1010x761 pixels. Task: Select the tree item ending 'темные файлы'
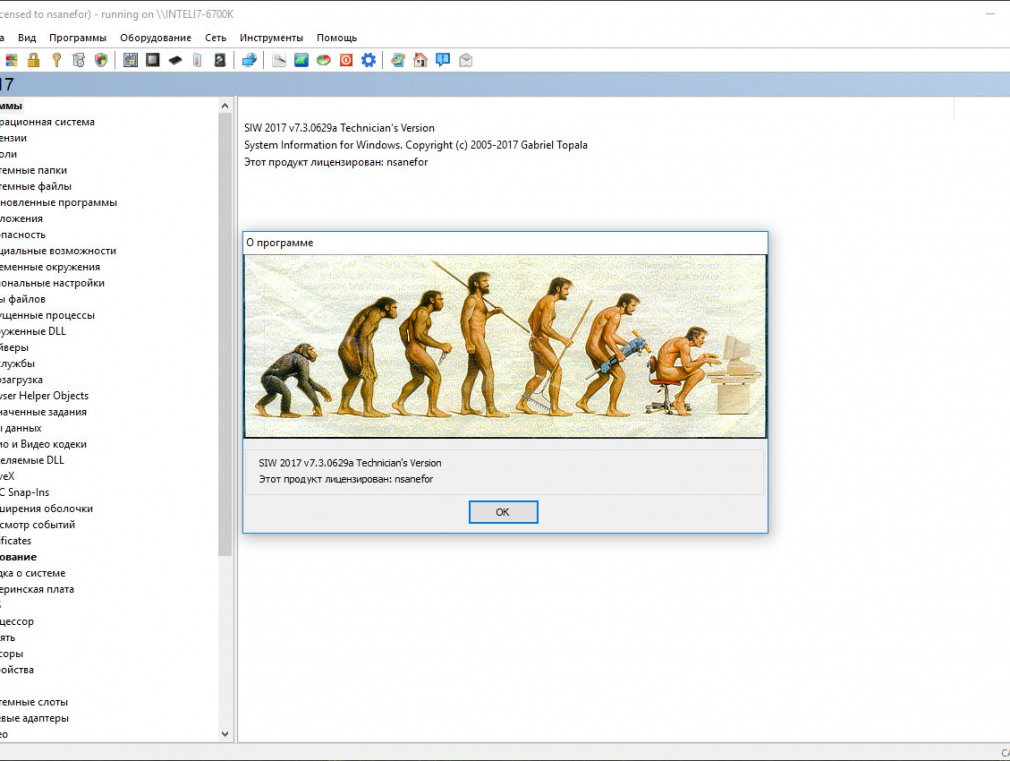[36, 186]
